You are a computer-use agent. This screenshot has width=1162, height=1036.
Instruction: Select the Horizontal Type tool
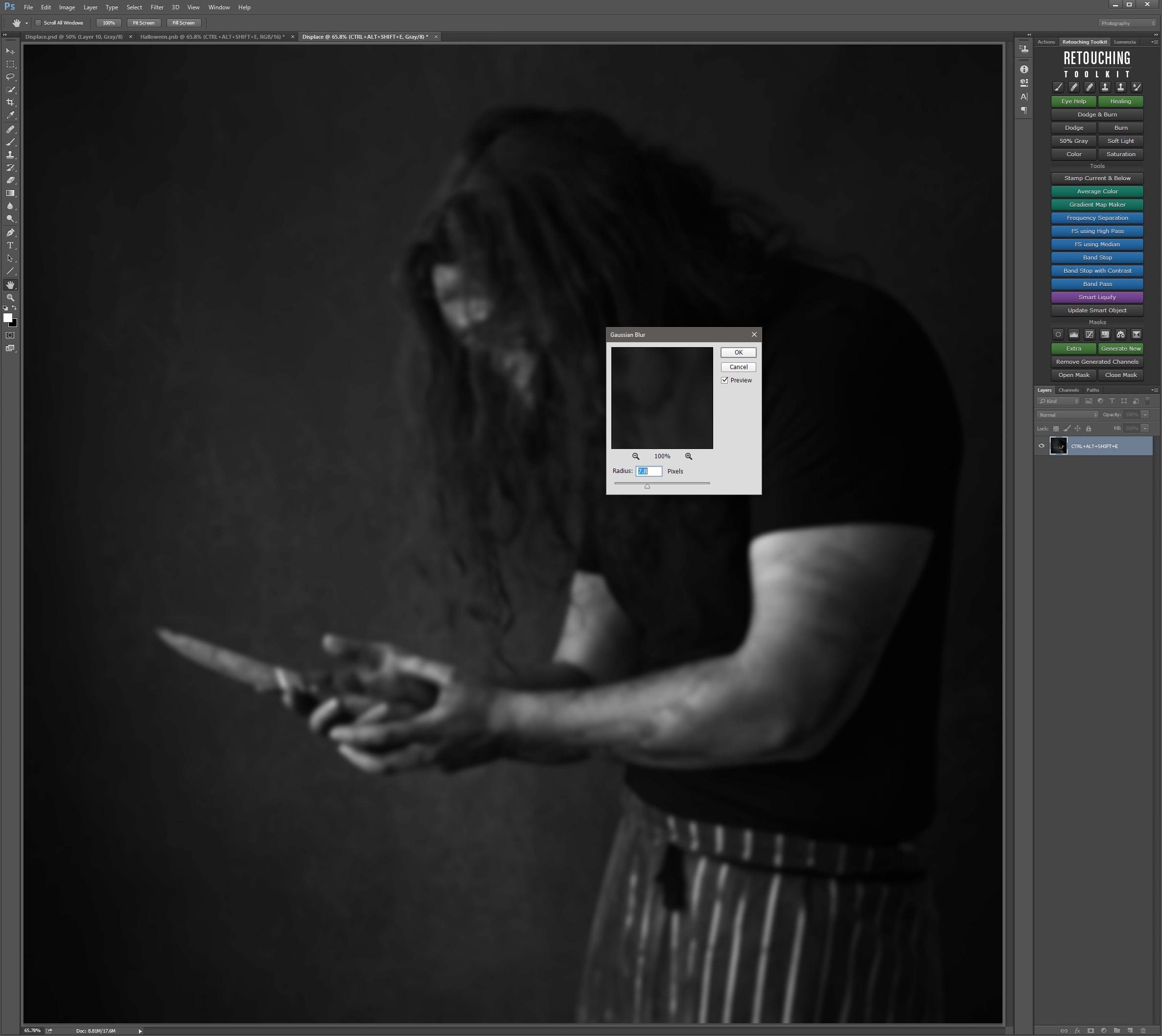point(10,245)
